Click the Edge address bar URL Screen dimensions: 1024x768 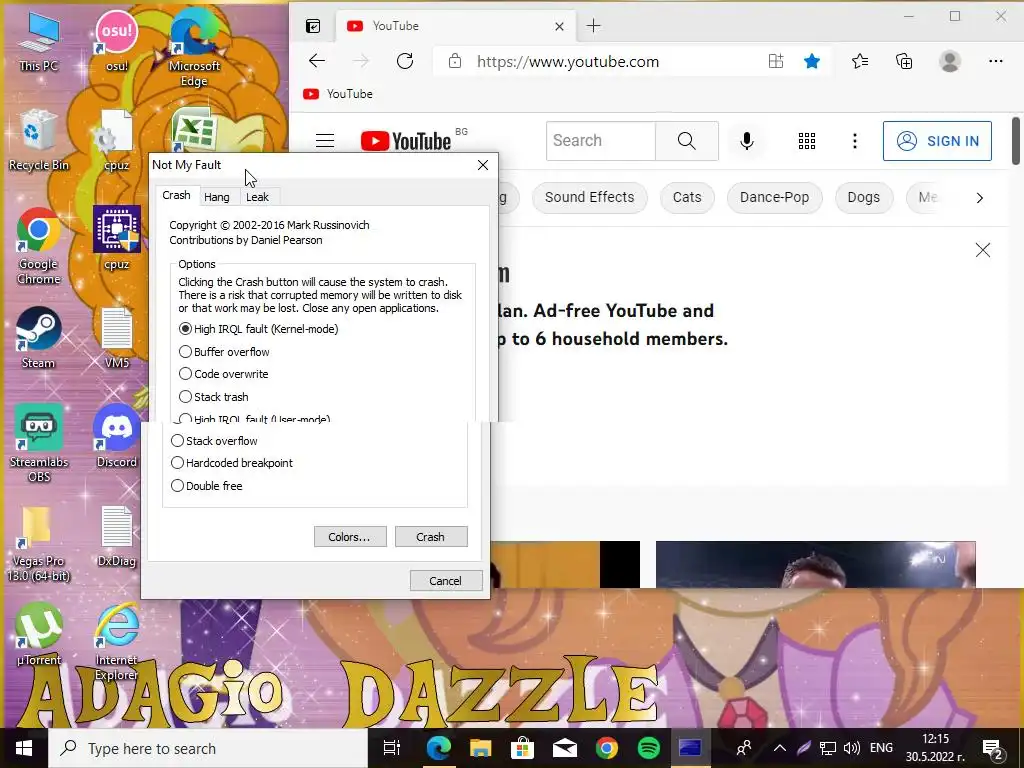coord(568,61)
